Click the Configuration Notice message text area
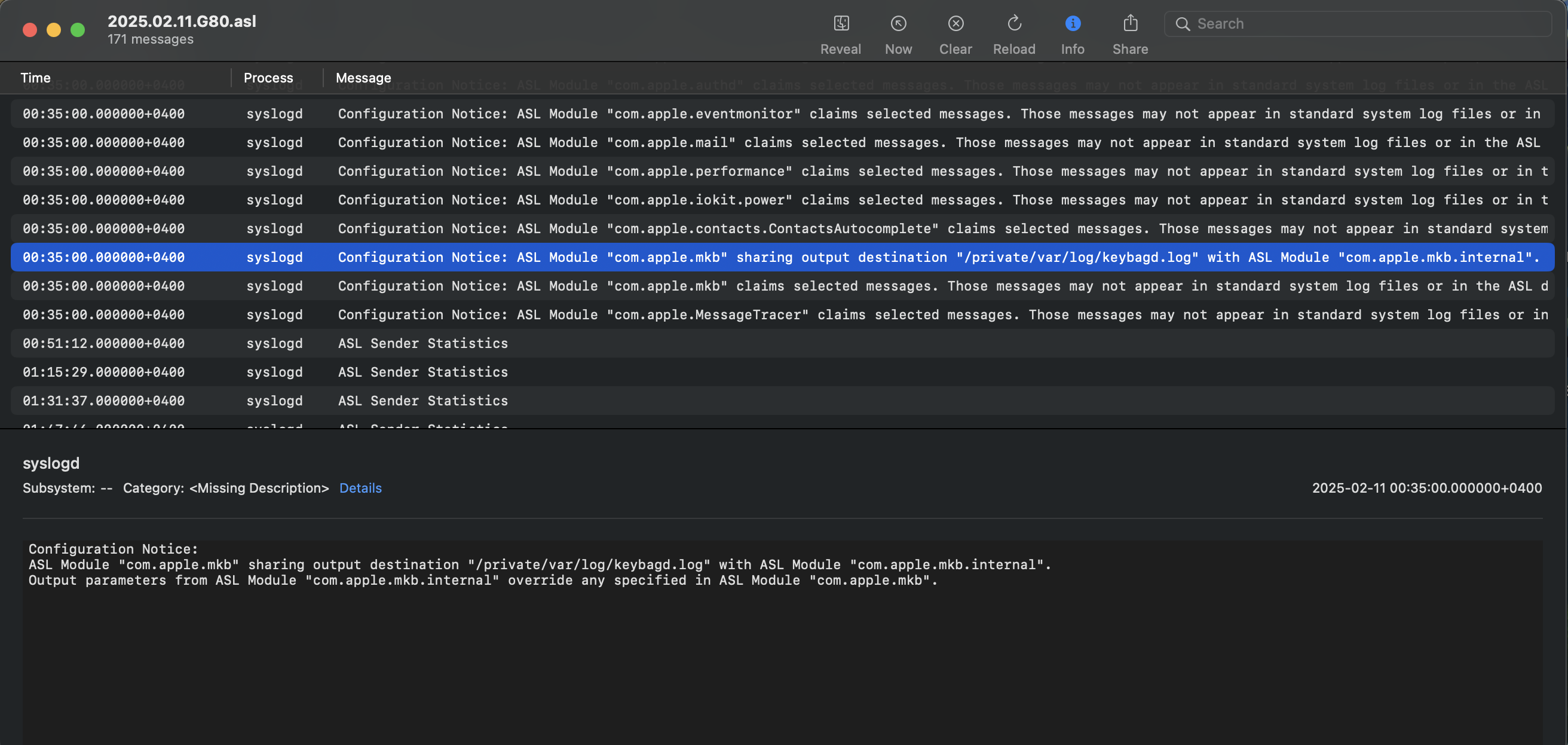 tap(782, 643)
